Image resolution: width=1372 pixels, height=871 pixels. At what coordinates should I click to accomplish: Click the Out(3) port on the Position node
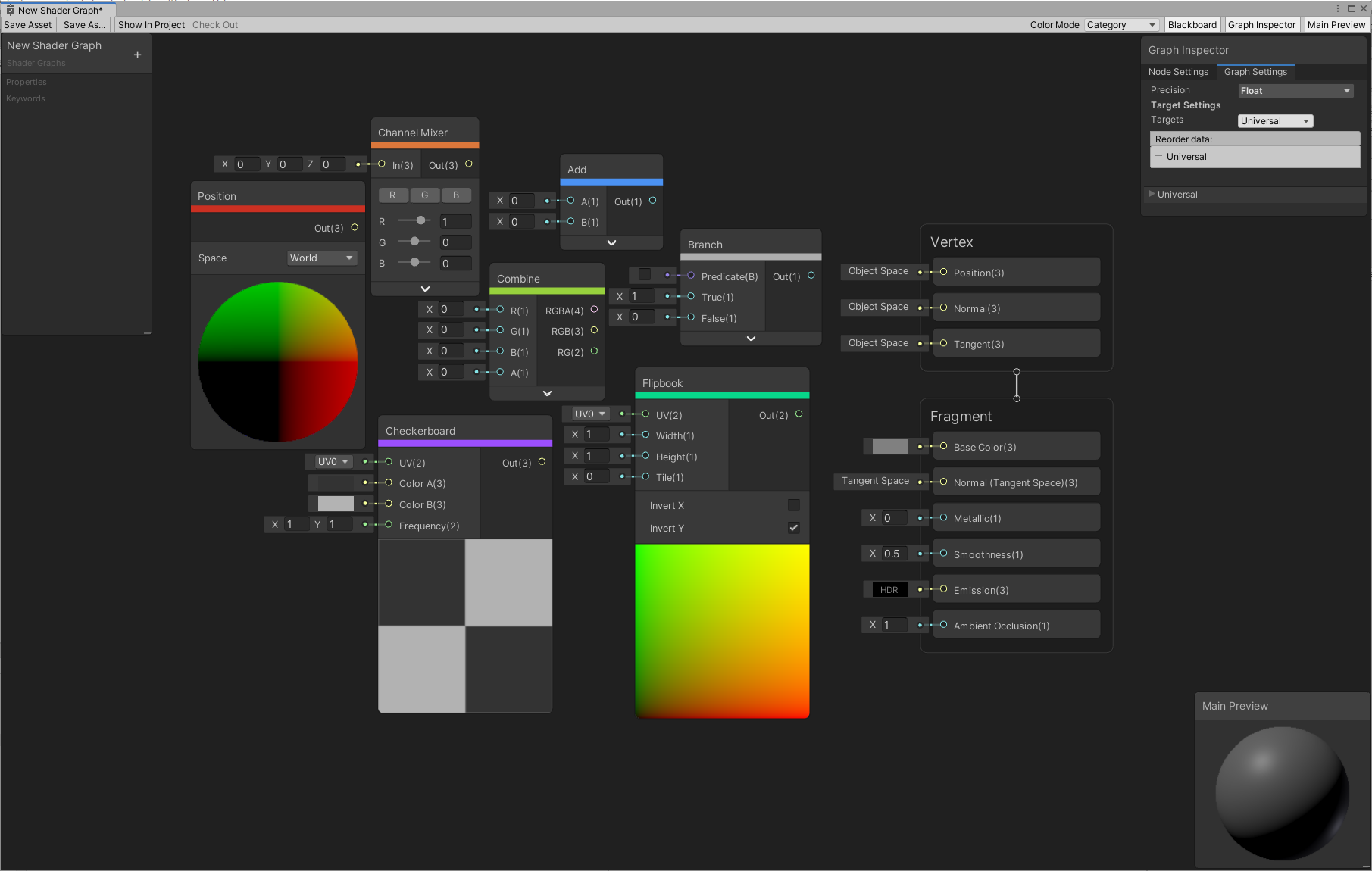(x=353, y=228)
